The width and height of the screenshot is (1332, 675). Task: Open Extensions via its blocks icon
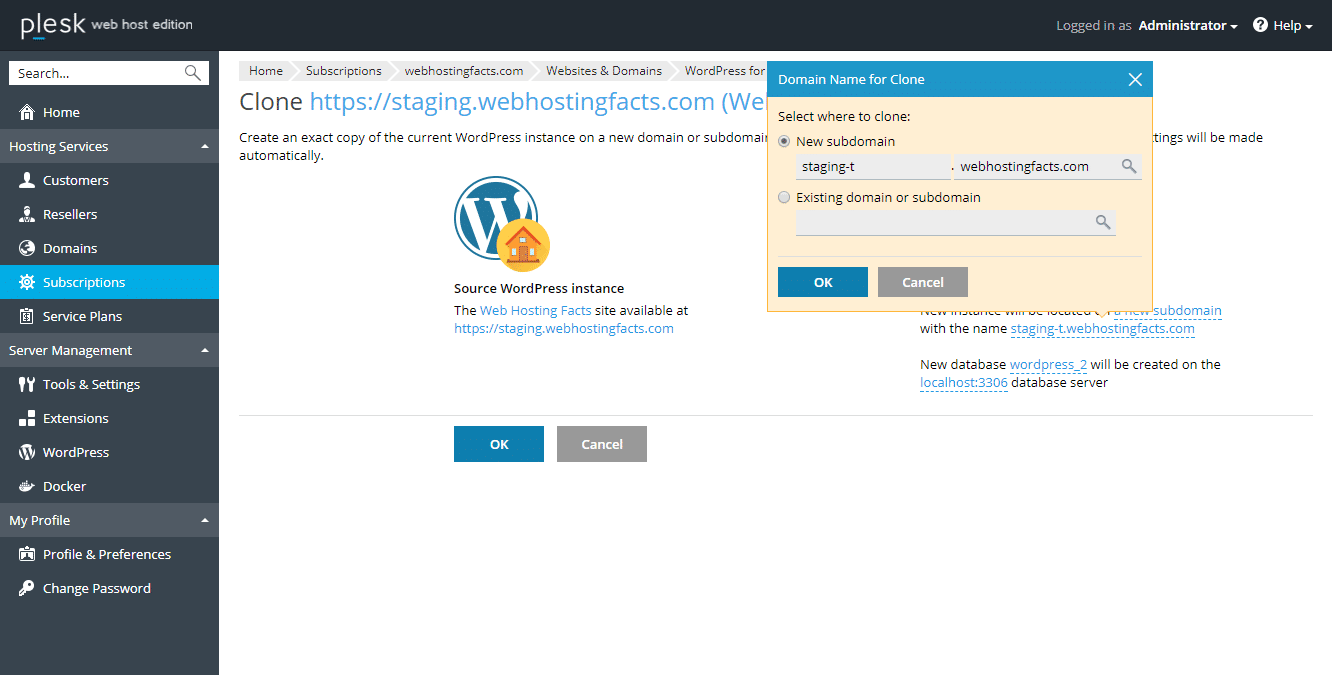point(27,418)
